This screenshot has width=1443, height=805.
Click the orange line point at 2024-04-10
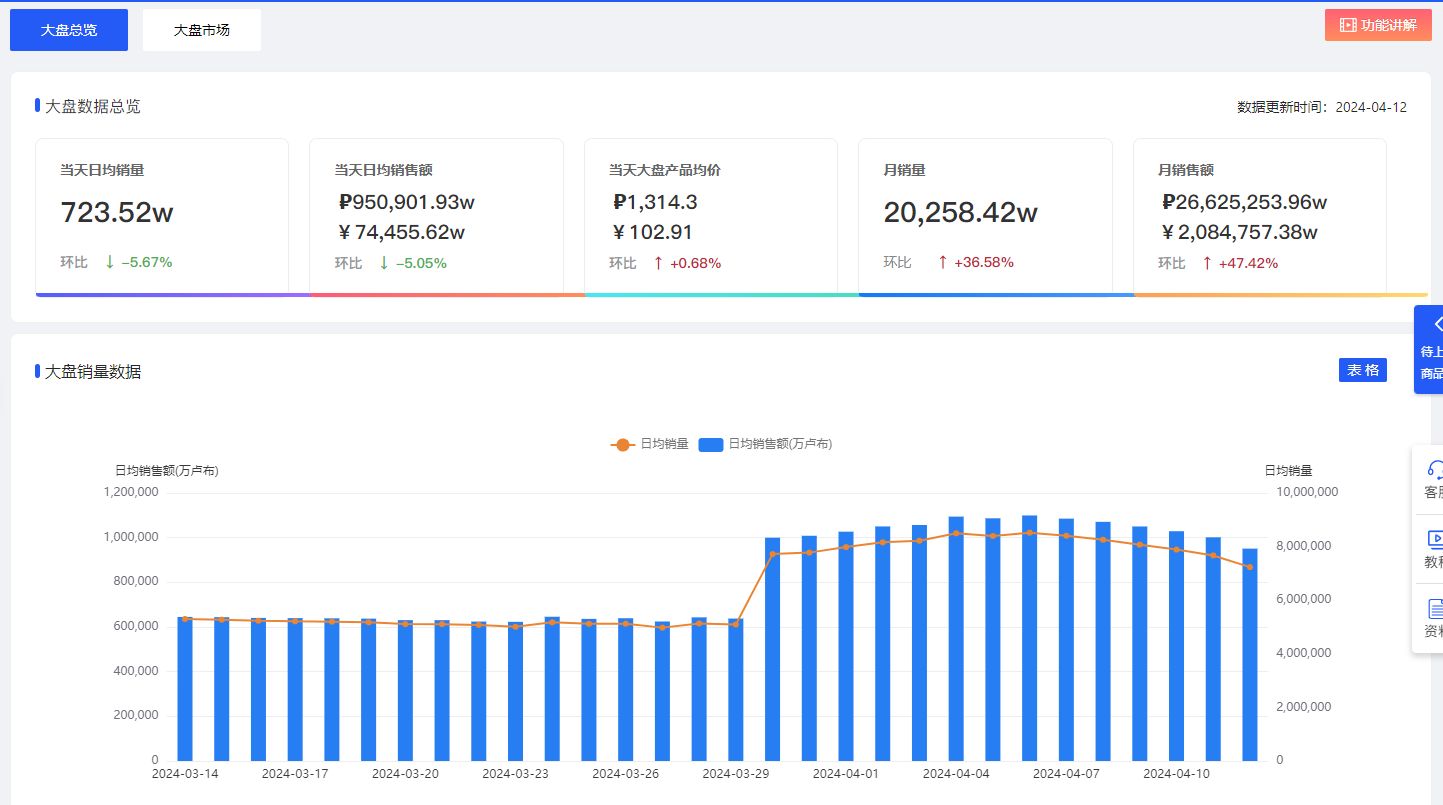[1177, 550]
